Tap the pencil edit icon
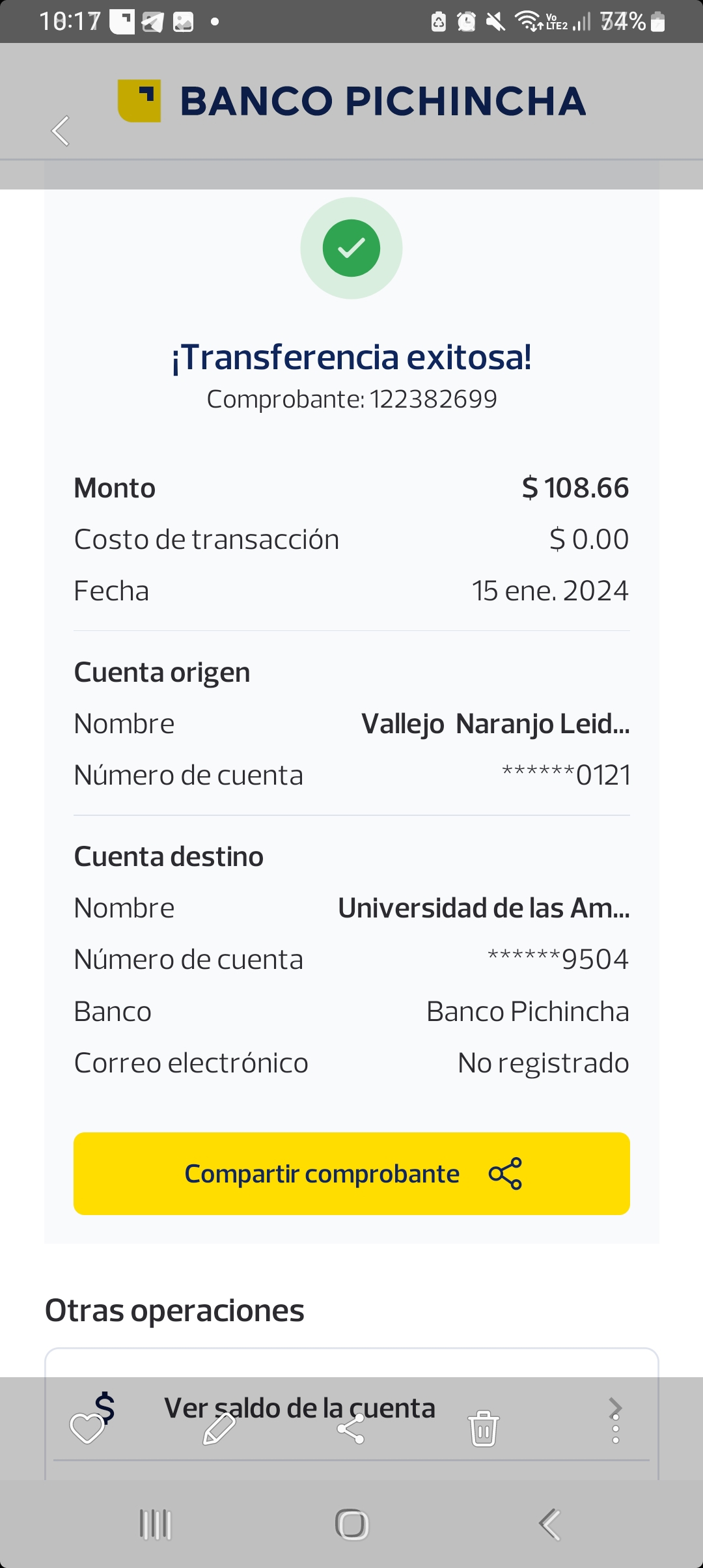 point(219,1429)
